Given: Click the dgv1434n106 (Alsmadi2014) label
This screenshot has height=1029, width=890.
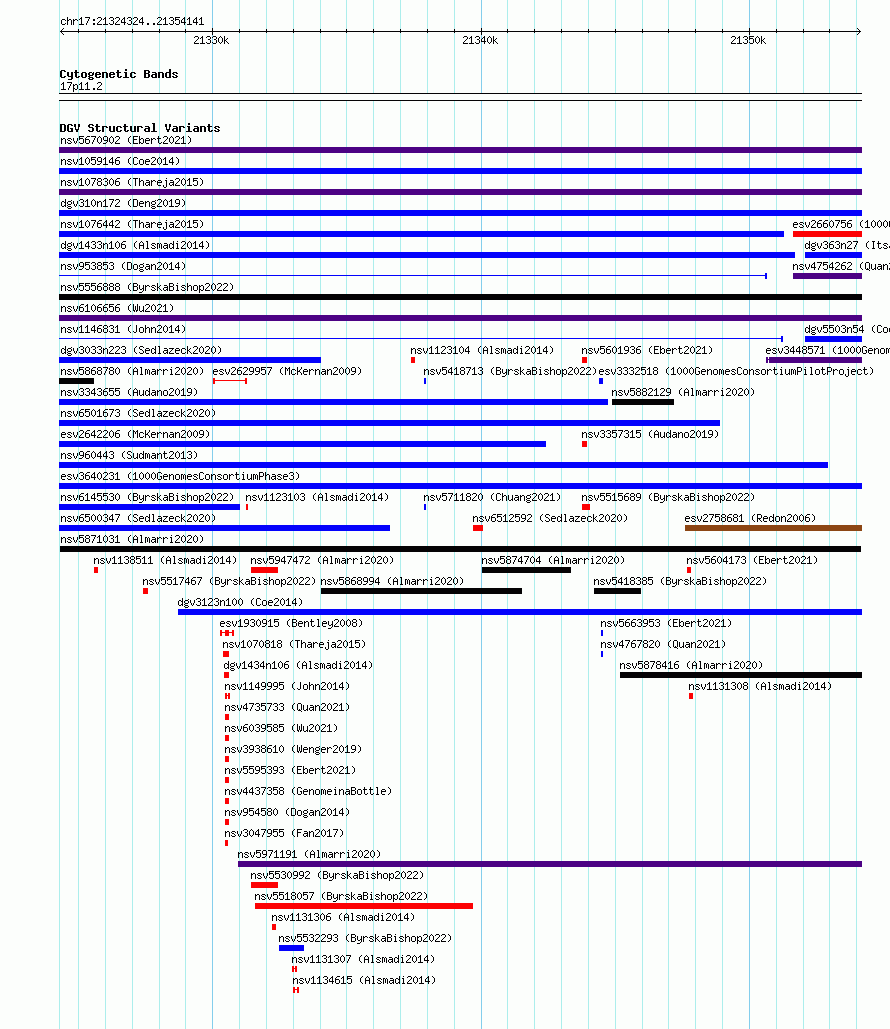Looking at the screenshot, I should [x=298, y=665].
